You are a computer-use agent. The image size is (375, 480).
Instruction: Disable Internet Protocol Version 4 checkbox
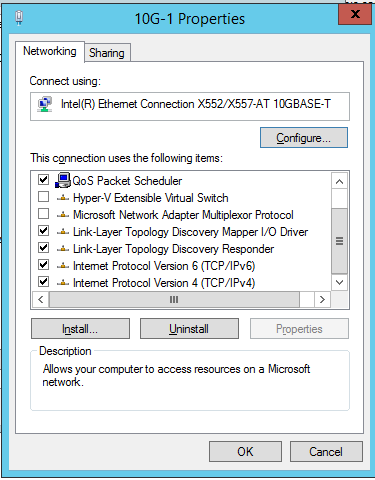coord(43,282)
